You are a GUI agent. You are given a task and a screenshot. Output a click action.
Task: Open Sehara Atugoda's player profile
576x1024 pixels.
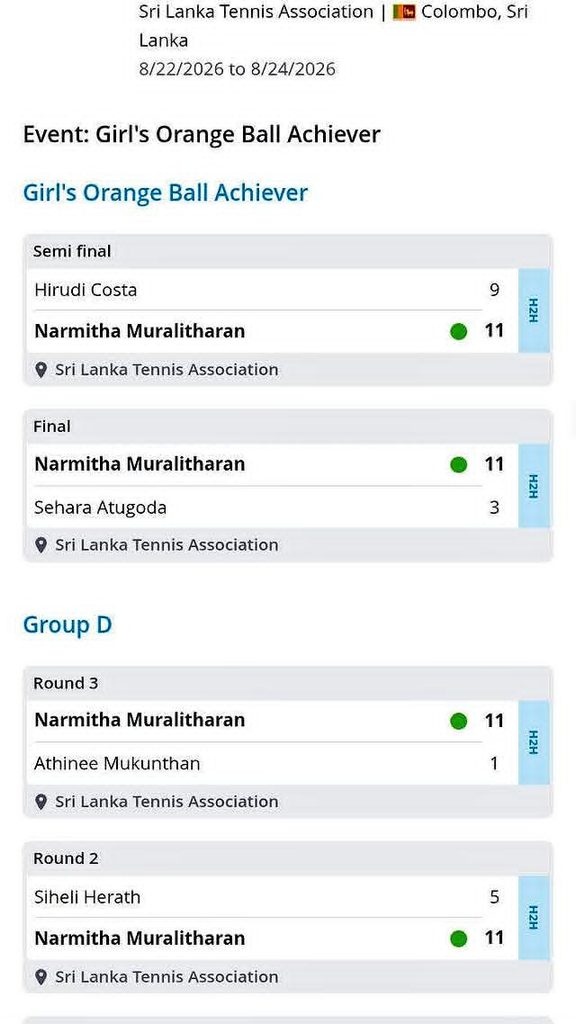101,507
